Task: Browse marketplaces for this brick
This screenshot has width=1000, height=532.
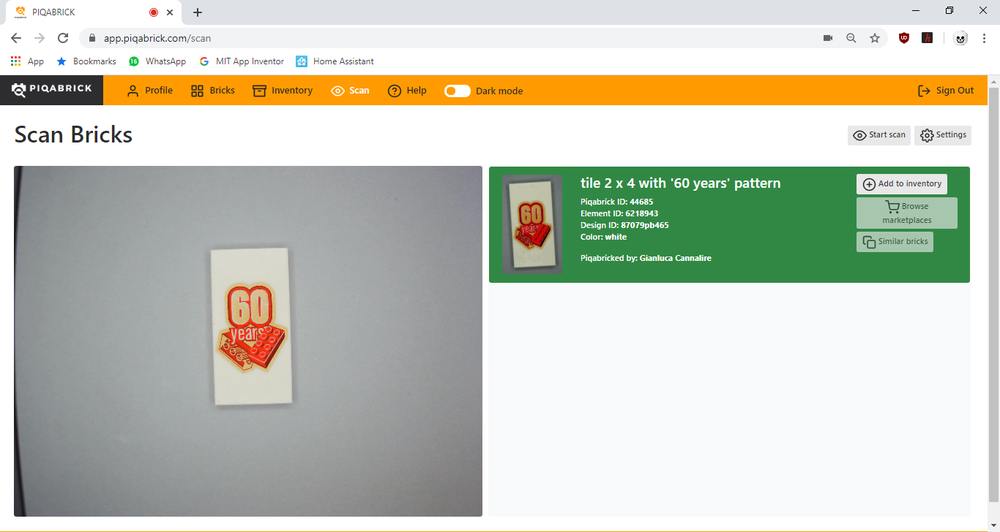Action: [906, 213]
